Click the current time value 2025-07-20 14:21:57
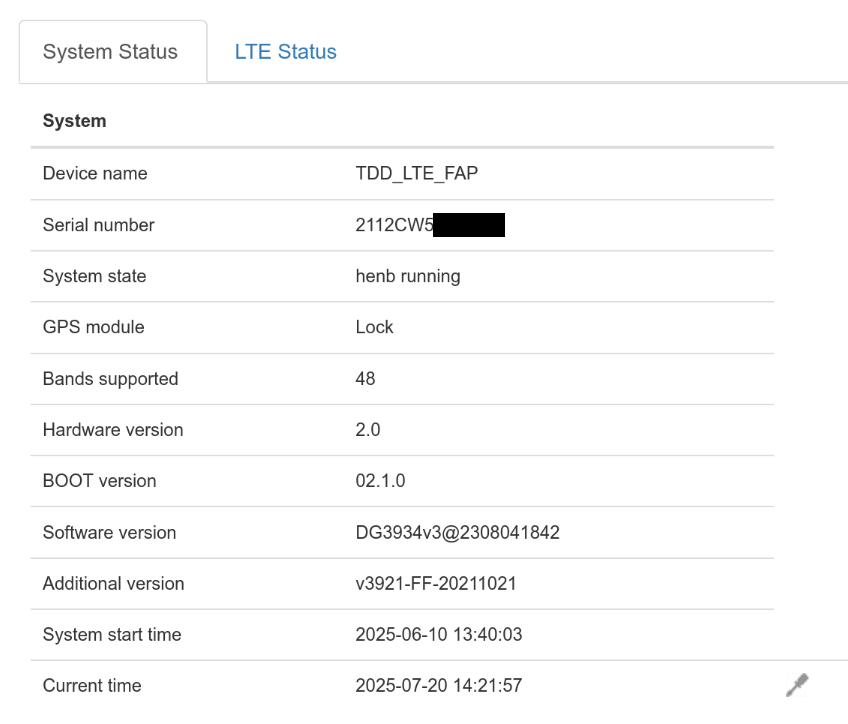This screenshot has width=848, height=724. click(x=439, y=686)
